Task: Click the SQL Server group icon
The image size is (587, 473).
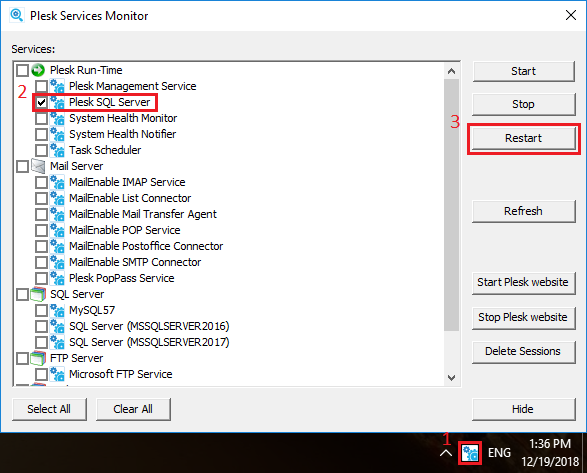Action: [38, 294]
